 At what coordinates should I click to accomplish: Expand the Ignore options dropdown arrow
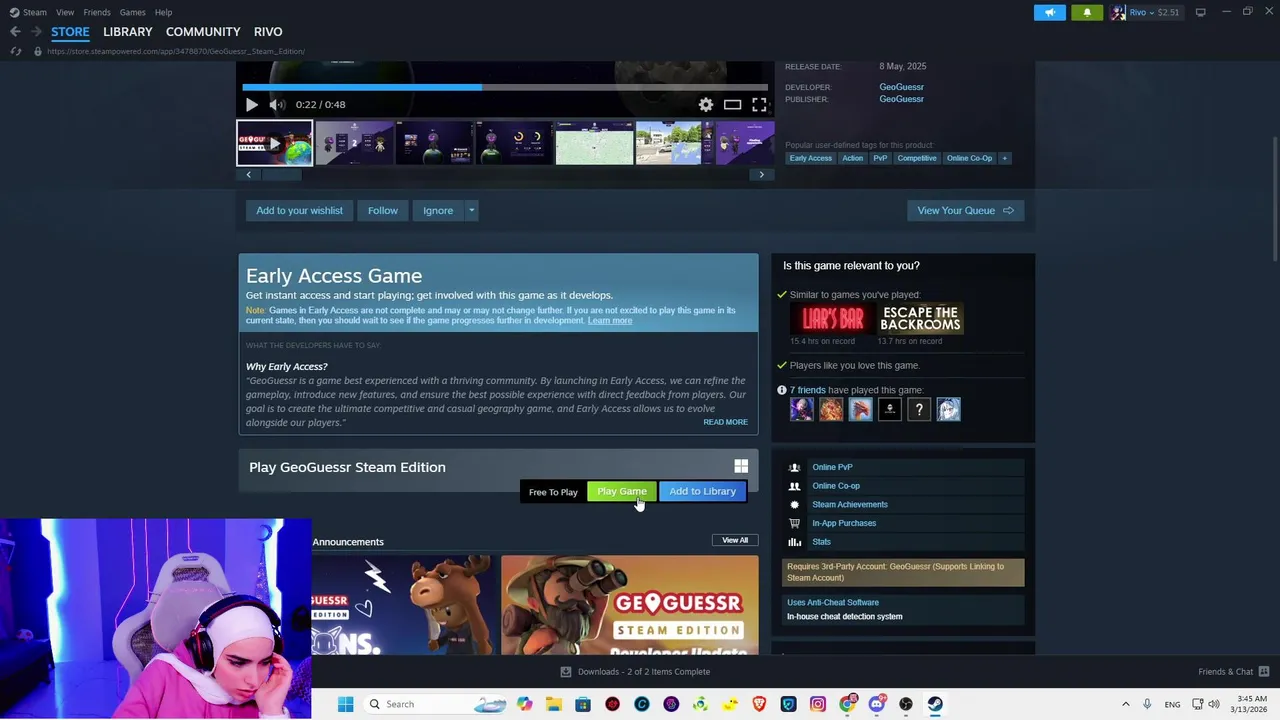[x=471, y=211]
